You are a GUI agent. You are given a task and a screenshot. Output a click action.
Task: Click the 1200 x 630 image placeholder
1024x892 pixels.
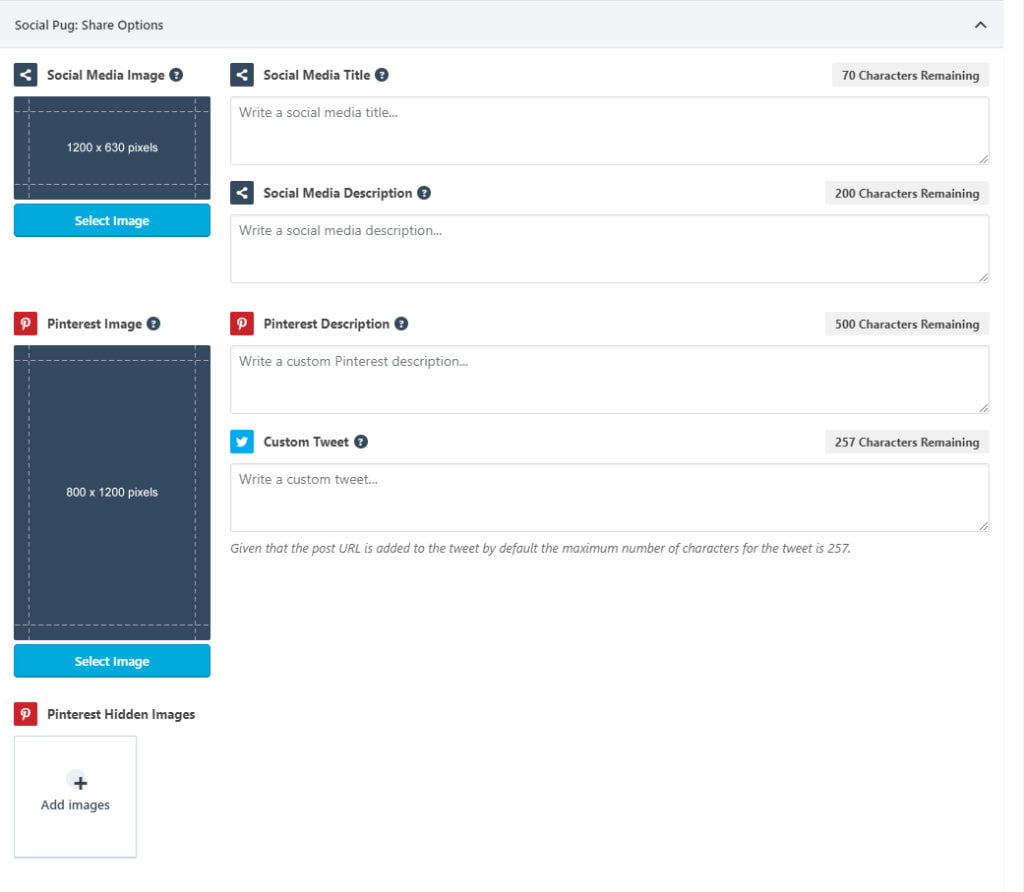(112, 148)
